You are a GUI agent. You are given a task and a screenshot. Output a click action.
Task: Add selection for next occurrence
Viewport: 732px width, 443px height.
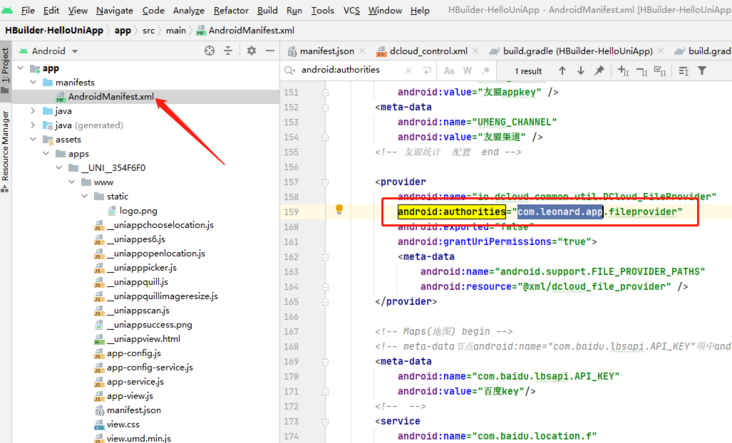[623, 70]
